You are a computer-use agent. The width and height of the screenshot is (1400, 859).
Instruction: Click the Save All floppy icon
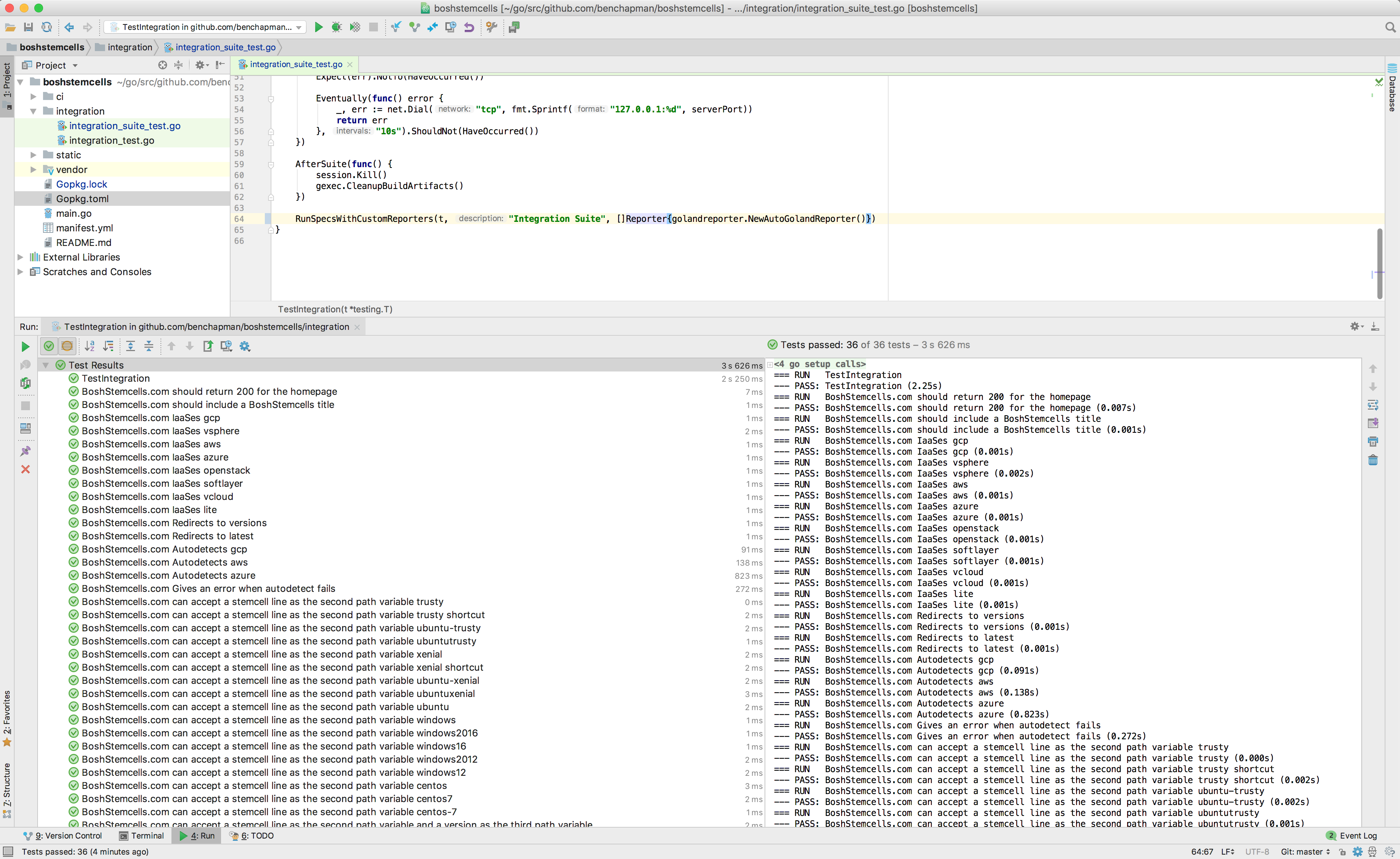[x=28, y=27]
